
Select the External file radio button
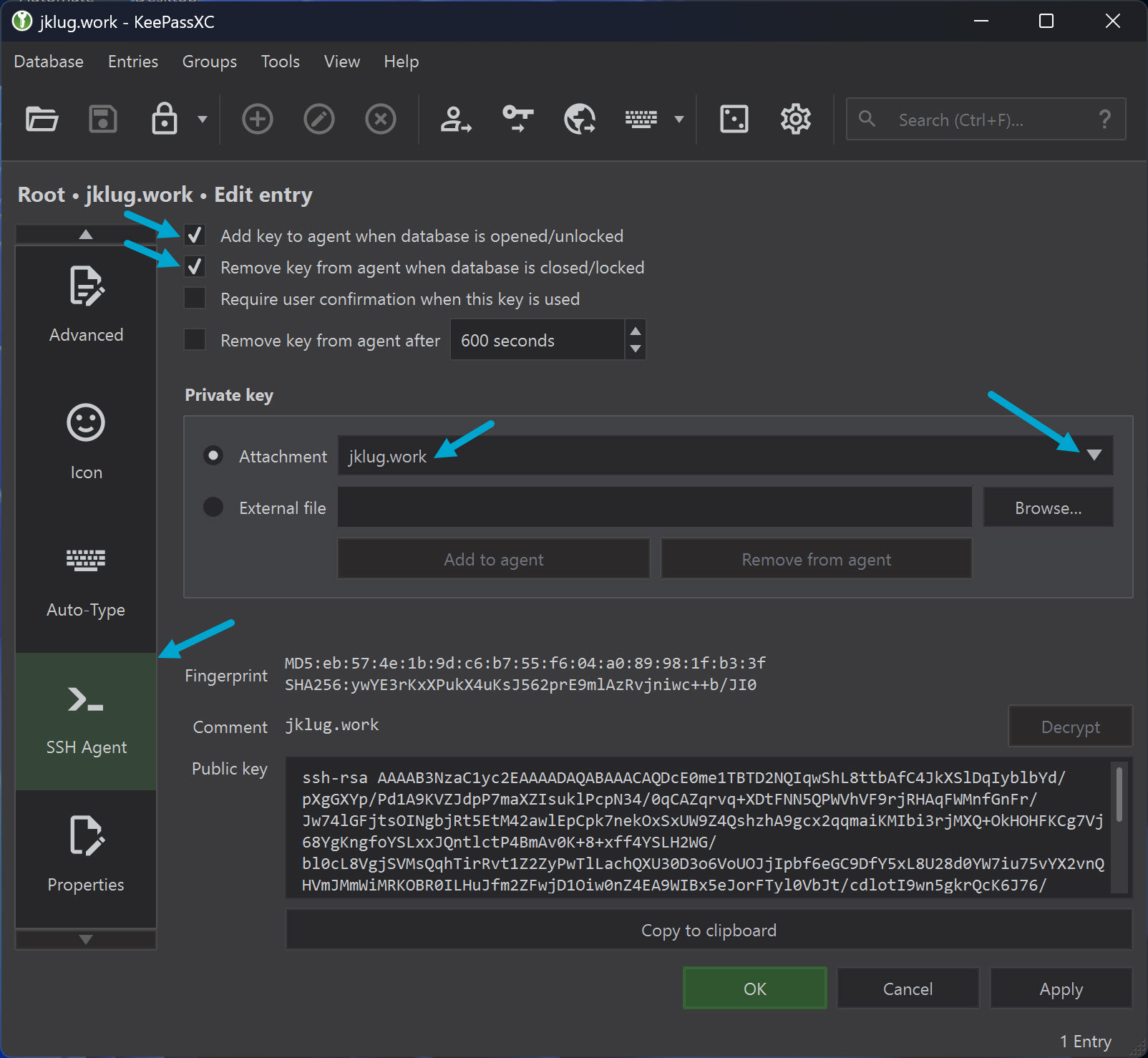coord(213,507)
